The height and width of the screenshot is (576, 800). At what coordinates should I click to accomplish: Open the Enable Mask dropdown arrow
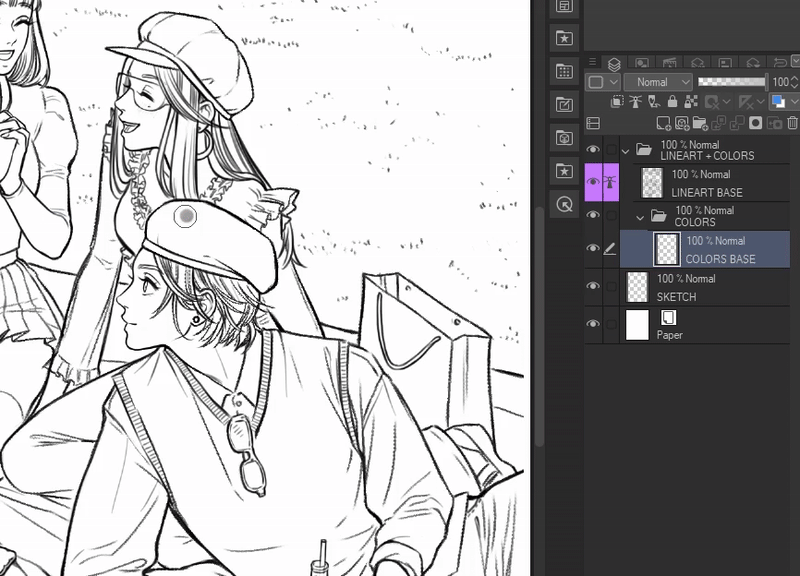coord(726,102)
